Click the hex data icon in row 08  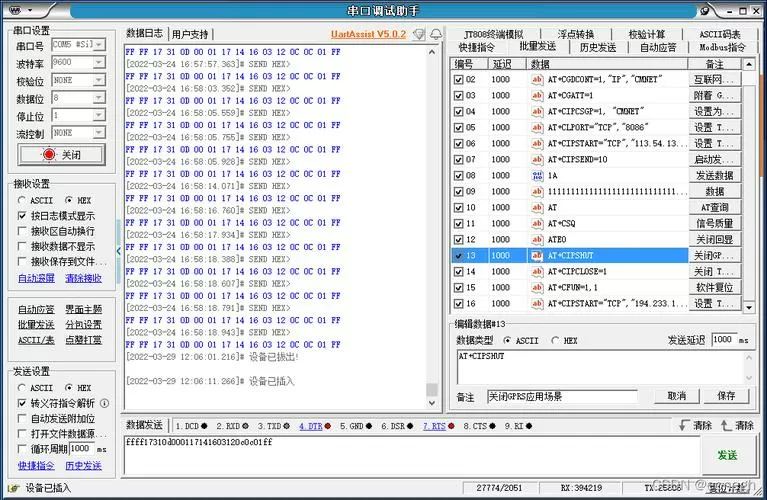click(537, 176)
